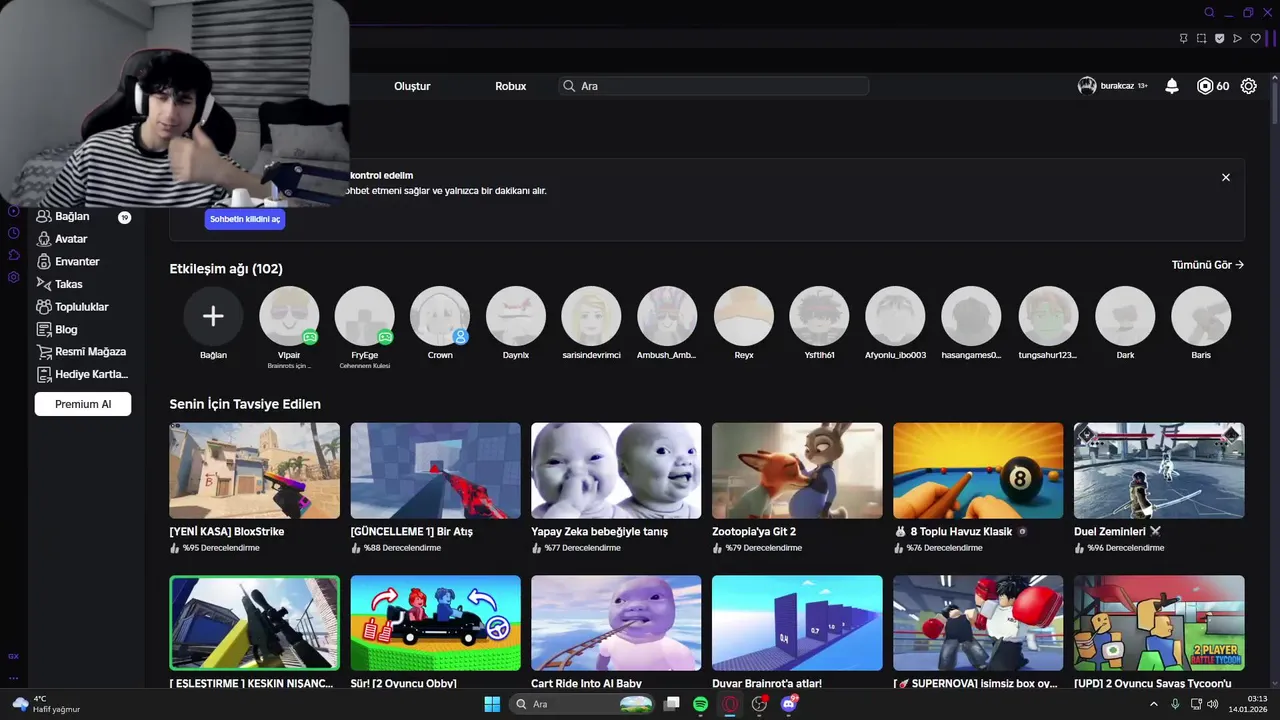Viewport: 1280px width, 720px height.
Task: Open the Oluştur menu
Action: (412, 86)
